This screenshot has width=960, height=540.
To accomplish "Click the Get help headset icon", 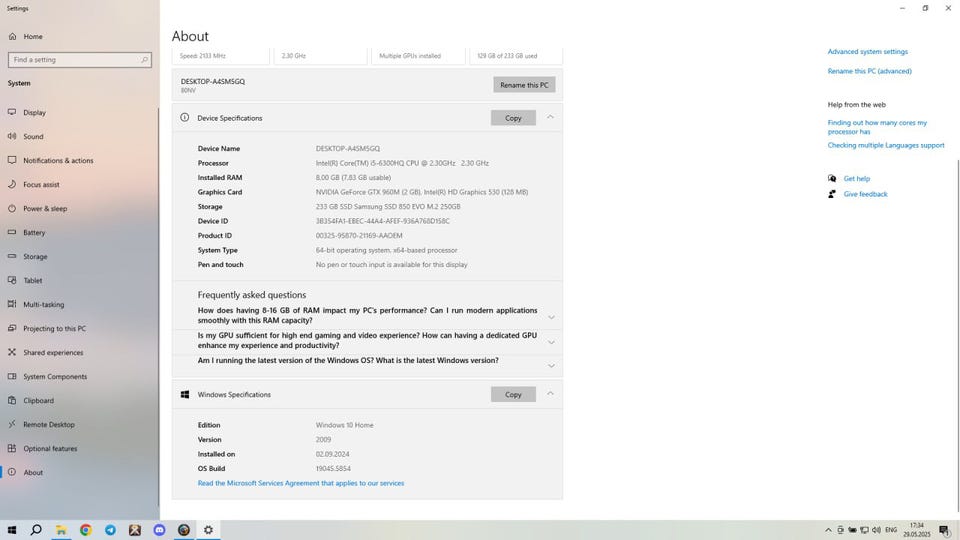I will point(832,179).
